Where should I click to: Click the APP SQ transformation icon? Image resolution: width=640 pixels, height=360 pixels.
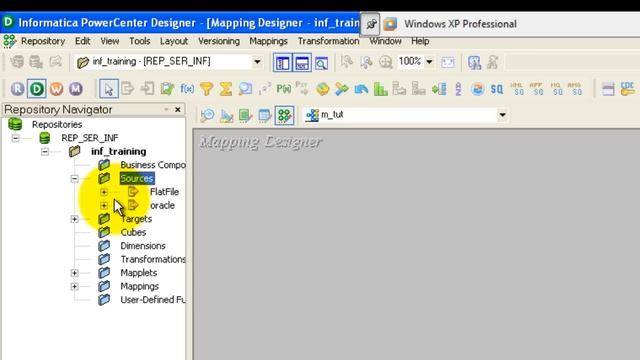click(x=536, y=89)
